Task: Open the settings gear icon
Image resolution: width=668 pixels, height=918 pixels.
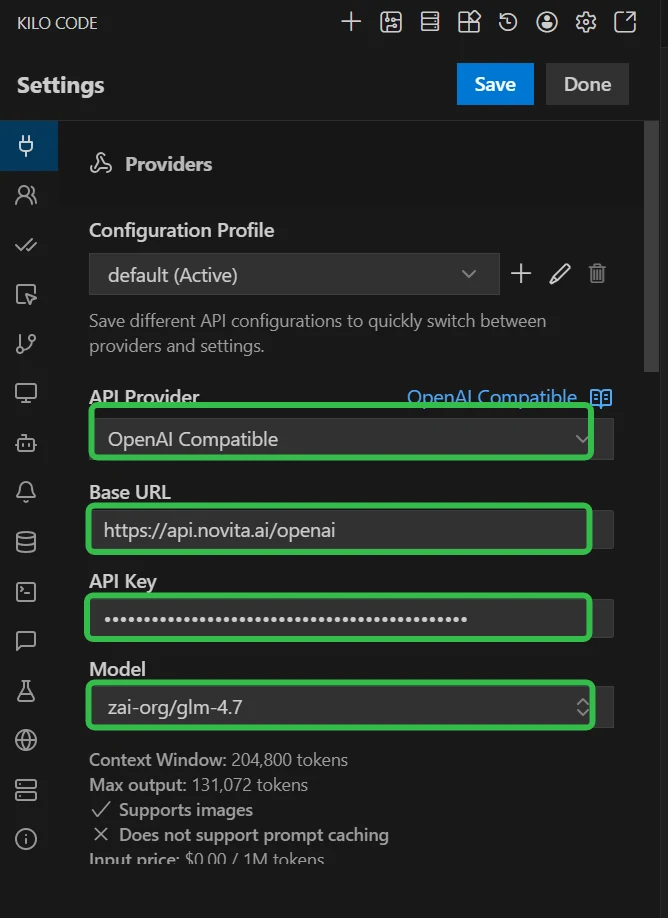Action: pyautogui.click(x=585, y=22)
